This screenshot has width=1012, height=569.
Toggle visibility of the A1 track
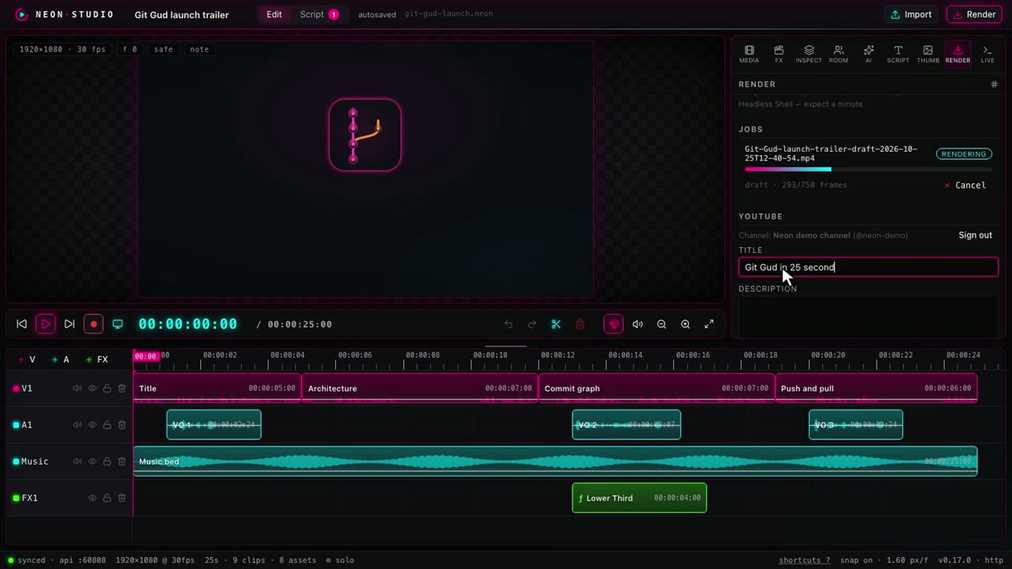click(92, 425)
